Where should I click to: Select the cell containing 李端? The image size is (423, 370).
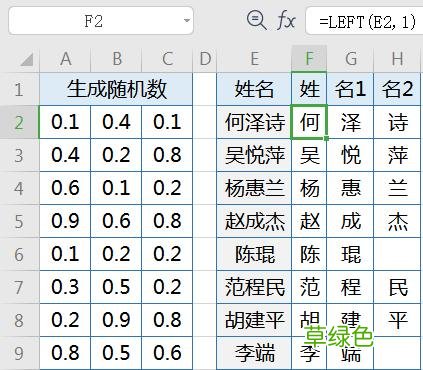[x=254, y=353]
